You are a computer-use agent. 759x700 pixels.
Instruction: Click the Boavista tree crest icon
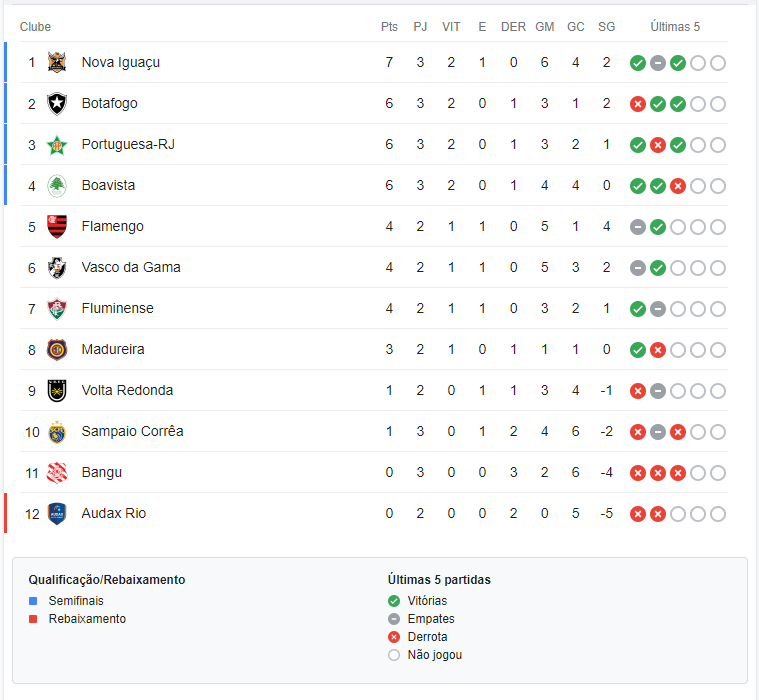(57, 186)
